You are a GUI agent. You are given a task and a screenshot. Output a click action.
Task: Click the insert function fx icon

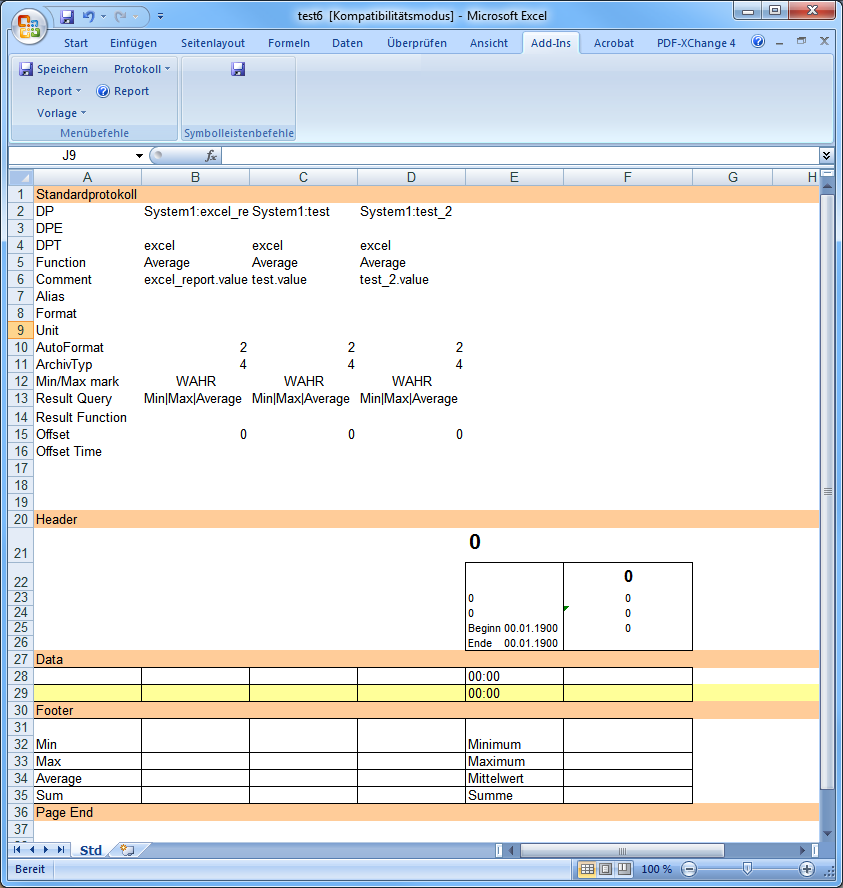[211, 156]
